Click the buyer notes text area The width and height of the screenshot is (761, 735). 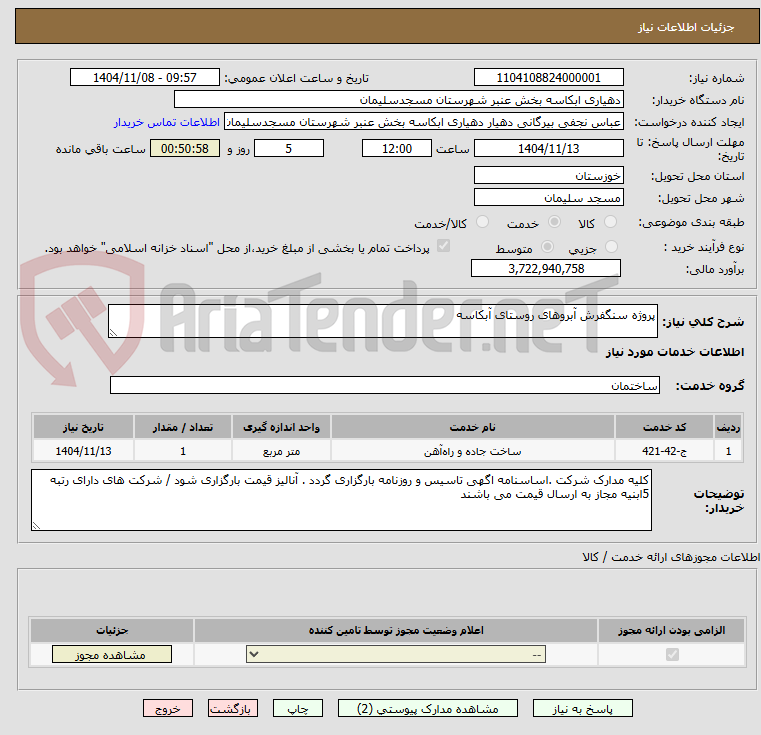[x=341, y=500]
